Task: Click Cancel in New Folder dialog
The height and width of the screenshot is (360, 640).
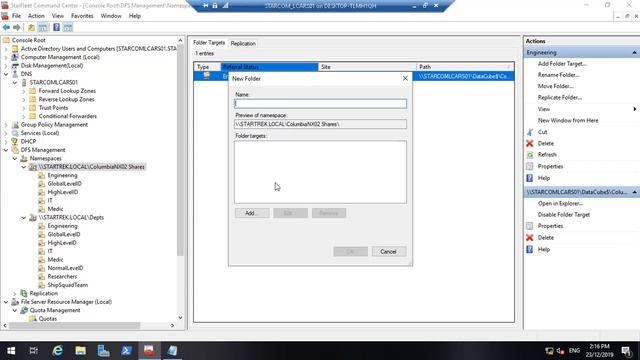Action: (x=388, y=251)
